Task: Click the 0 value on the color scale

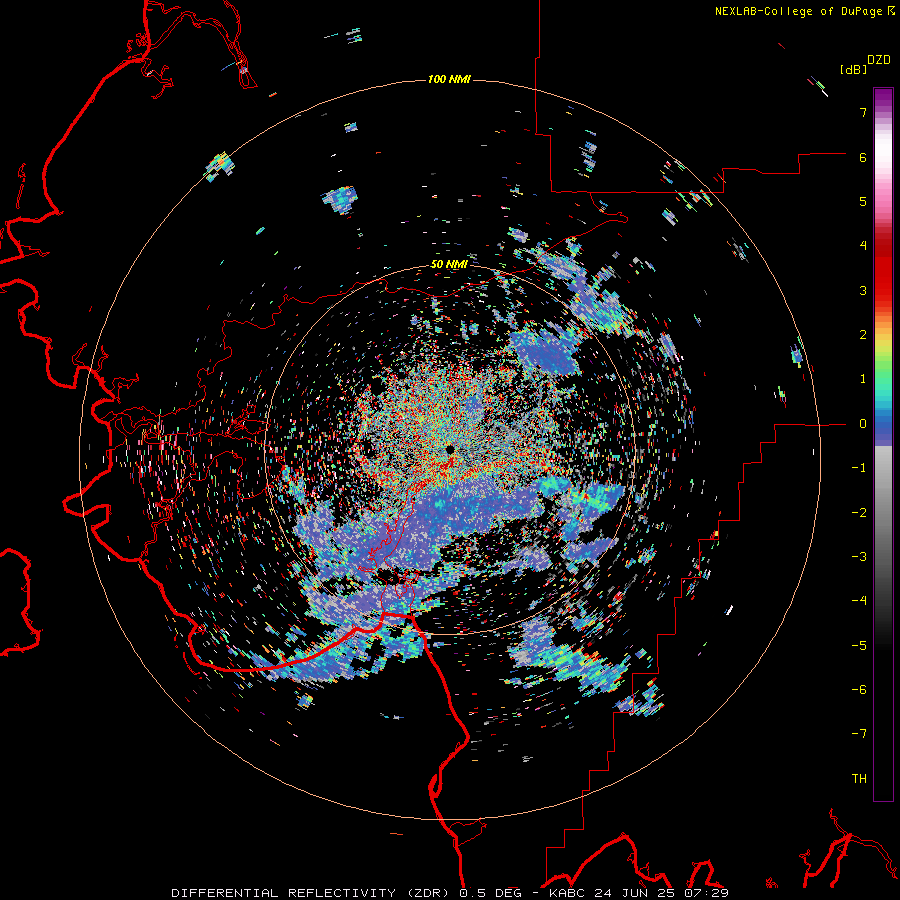Action: click(x=863, y=424)
